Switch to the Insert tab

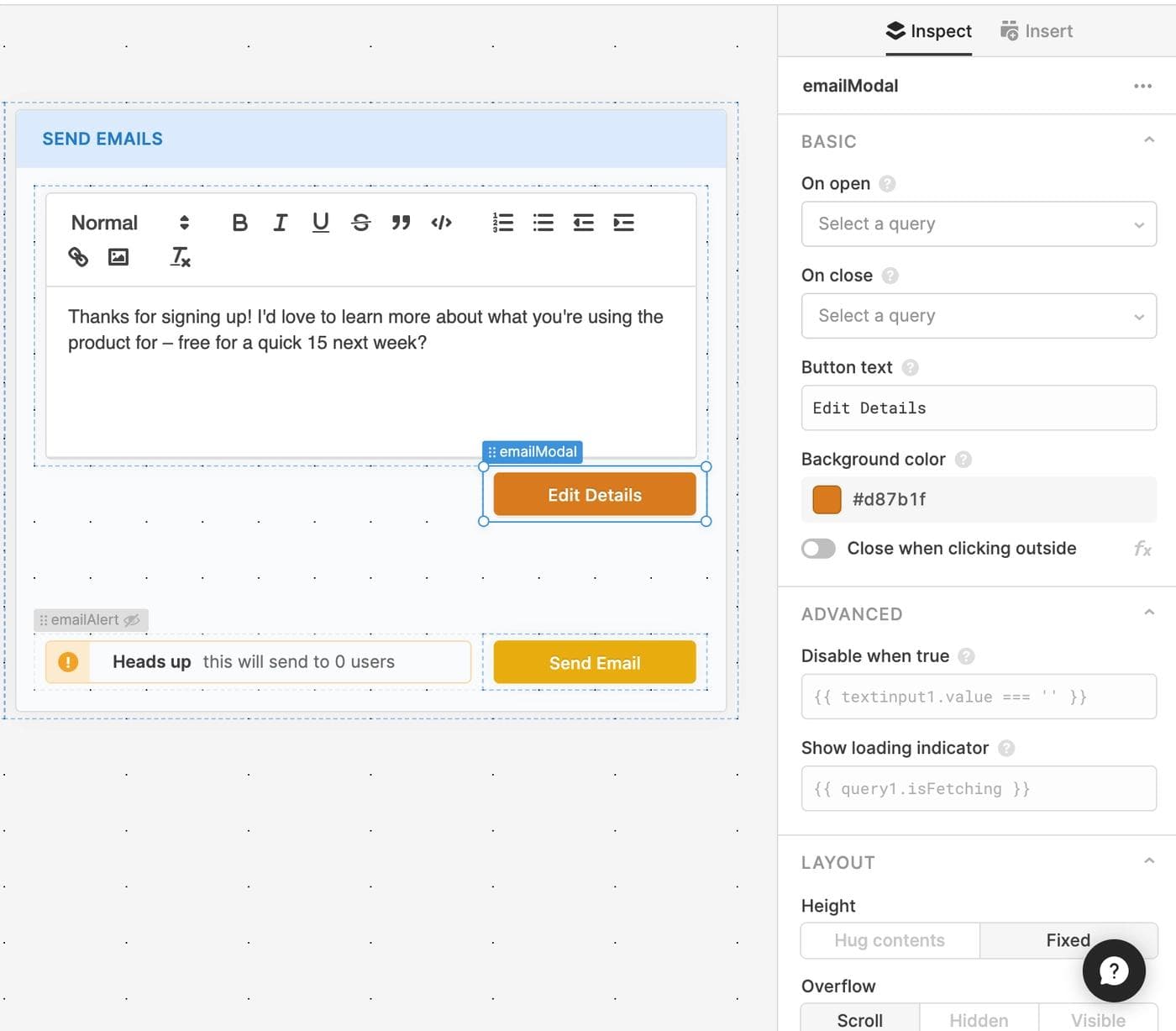[1037, 31]
